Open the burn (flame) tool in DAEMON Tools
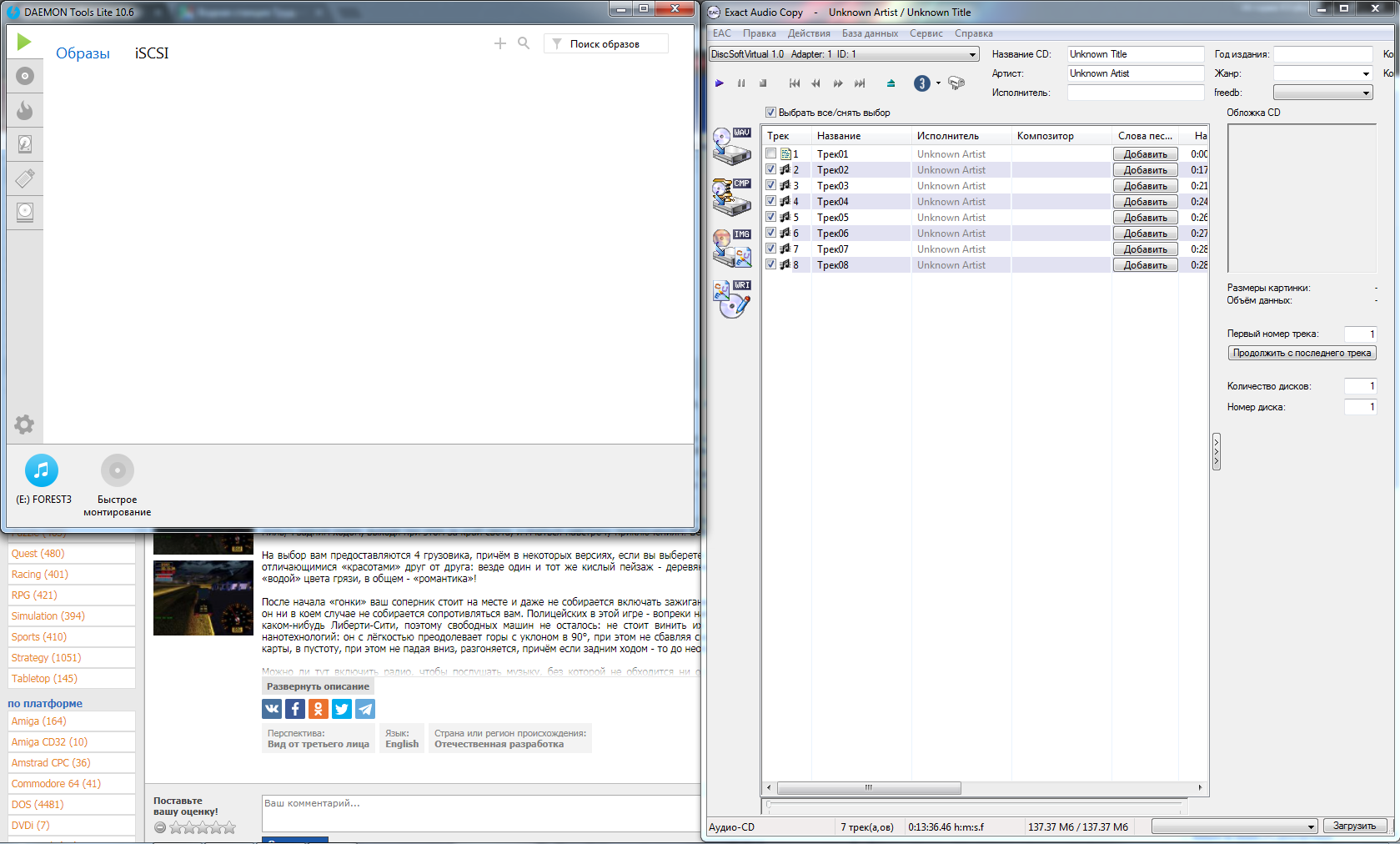 point(25,110)
